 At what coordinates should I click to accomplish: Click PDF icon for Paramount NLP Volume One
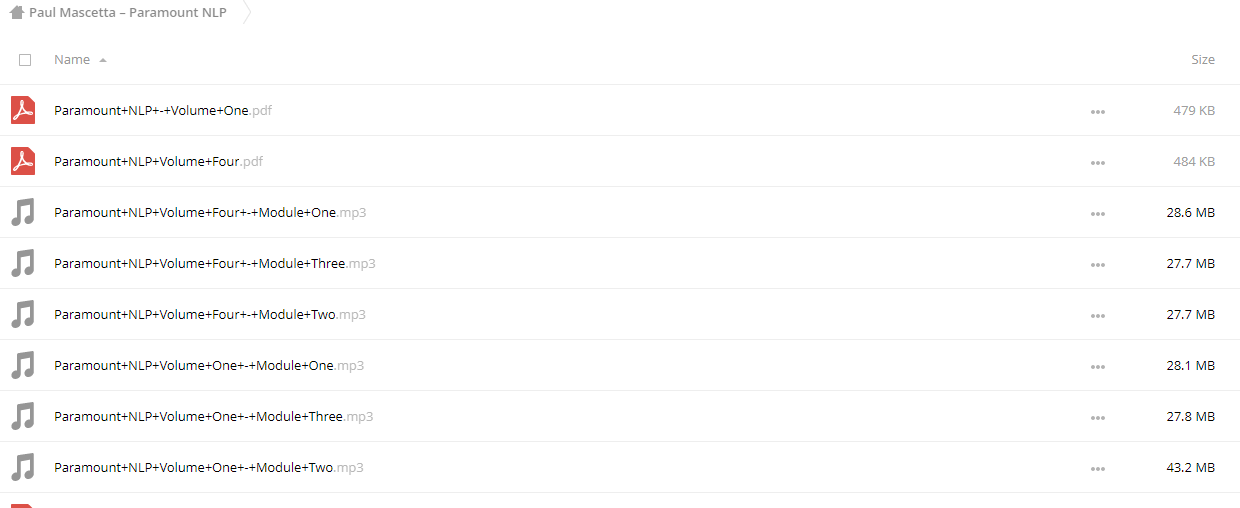(23, 110)
